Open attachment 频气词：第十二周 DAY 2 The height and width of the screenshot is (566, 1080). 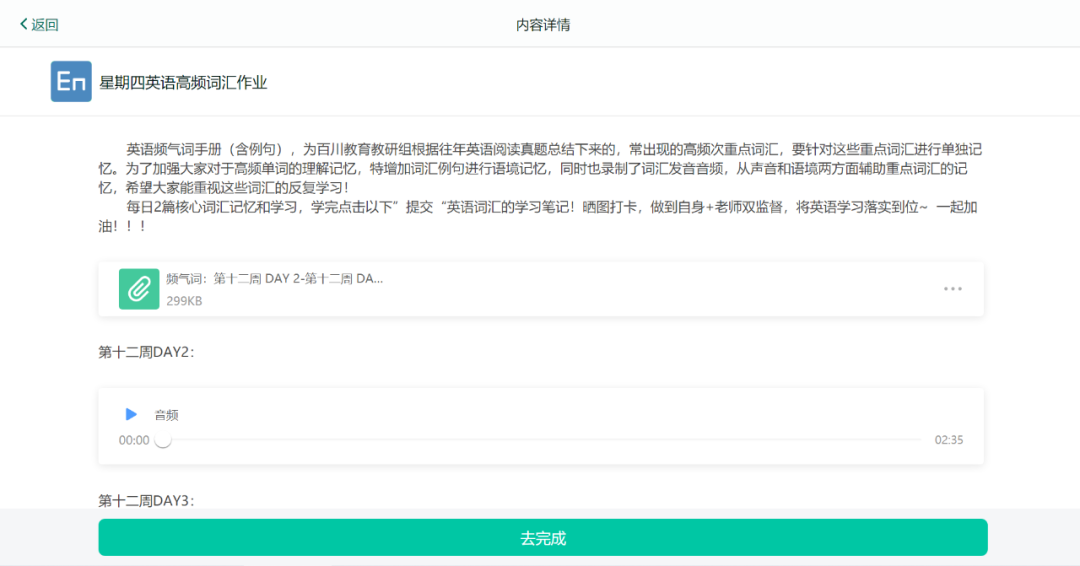(x=274, y=279)
